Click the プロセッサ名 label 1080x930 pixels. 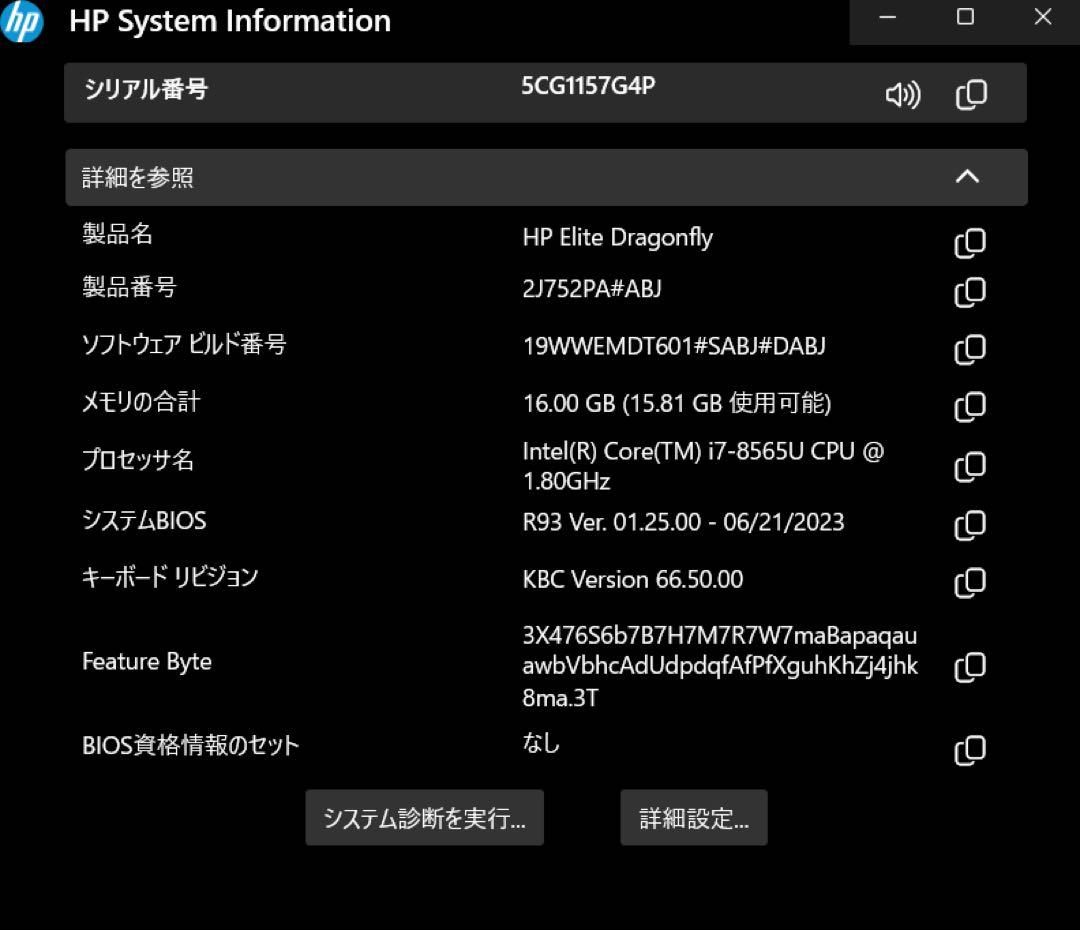[x=138, y=459]
